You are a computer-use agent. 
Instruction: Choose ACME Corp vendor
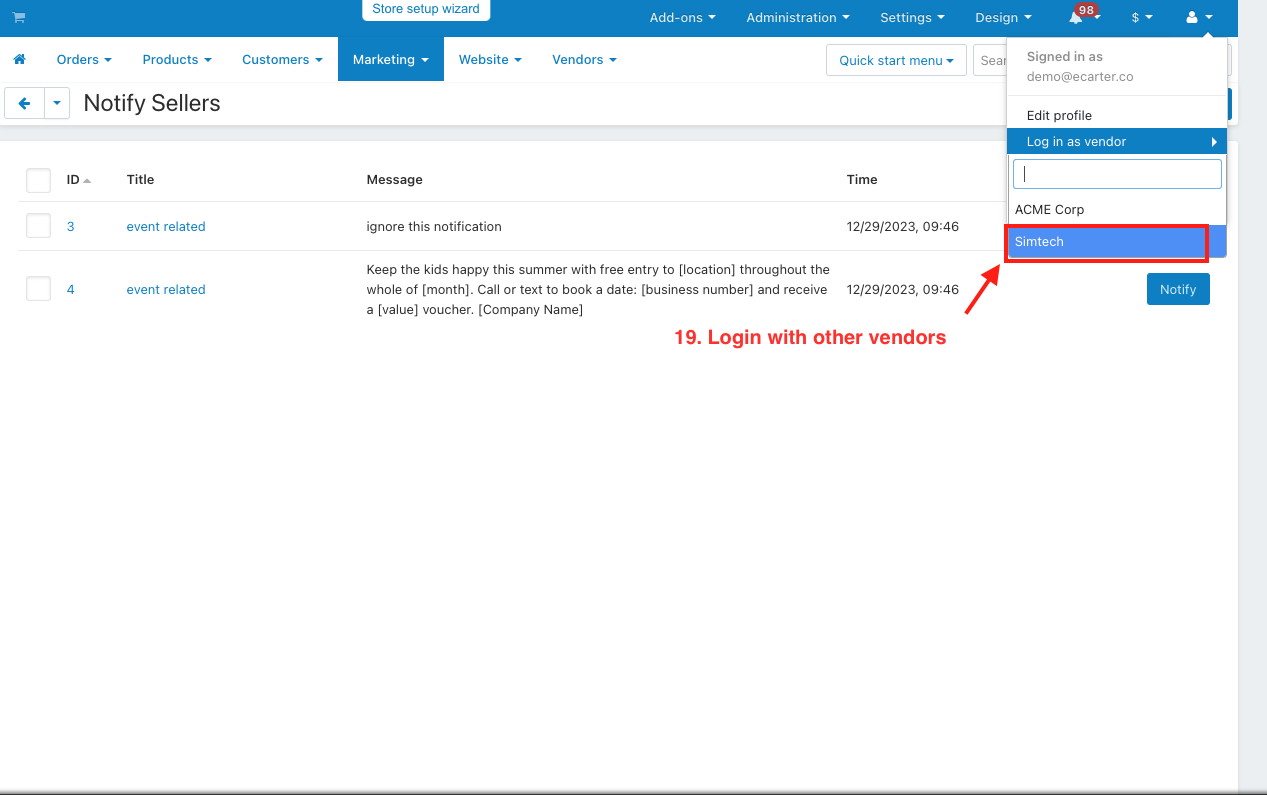click(x=1116, y=210)
